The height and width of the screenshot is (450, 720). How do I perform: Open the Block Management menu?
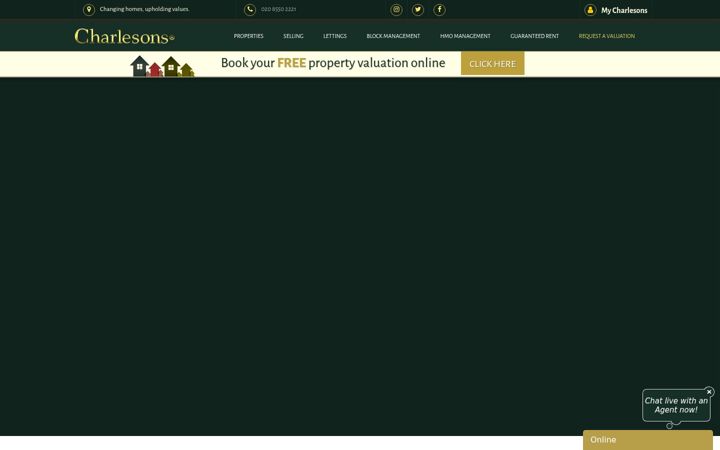click(x=393, y=36)
